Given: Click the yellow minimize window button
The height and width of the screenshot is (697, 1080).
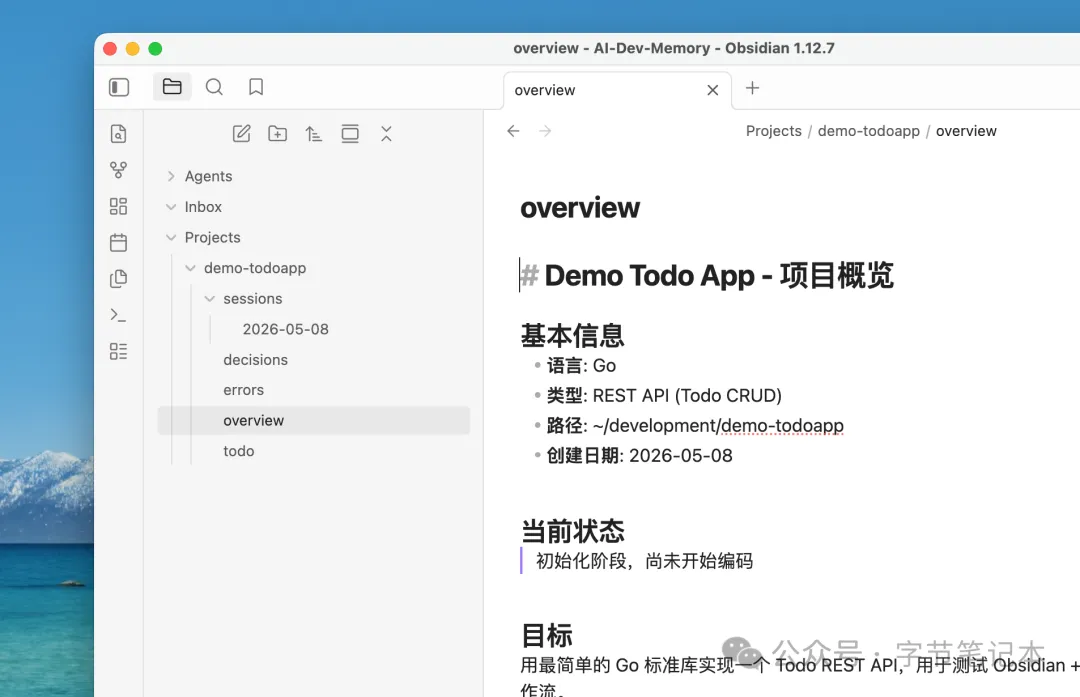Looking at the screenshot, I should pos(133,48).
